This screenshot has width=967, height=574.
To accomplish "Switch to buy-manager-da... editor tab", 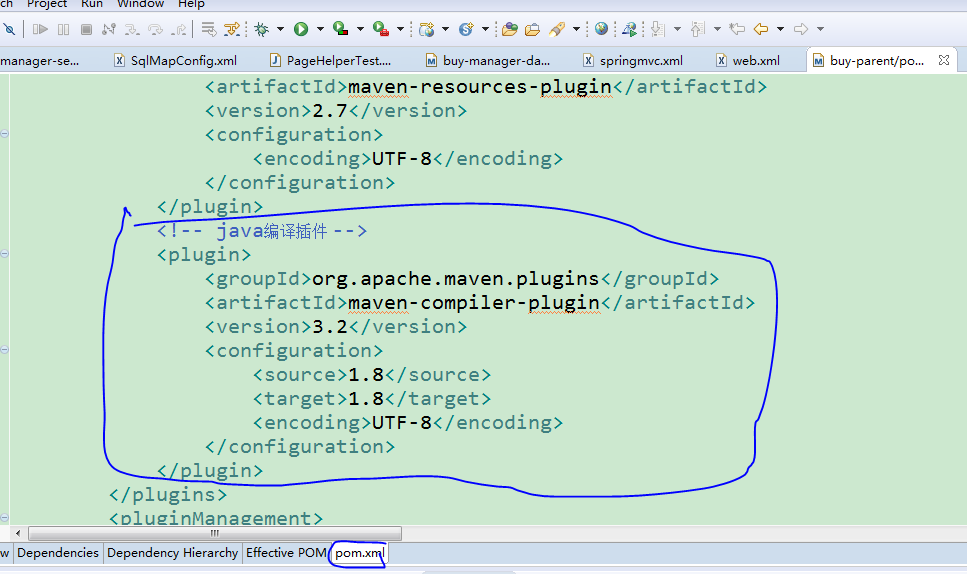I will (x=488, y=60).
